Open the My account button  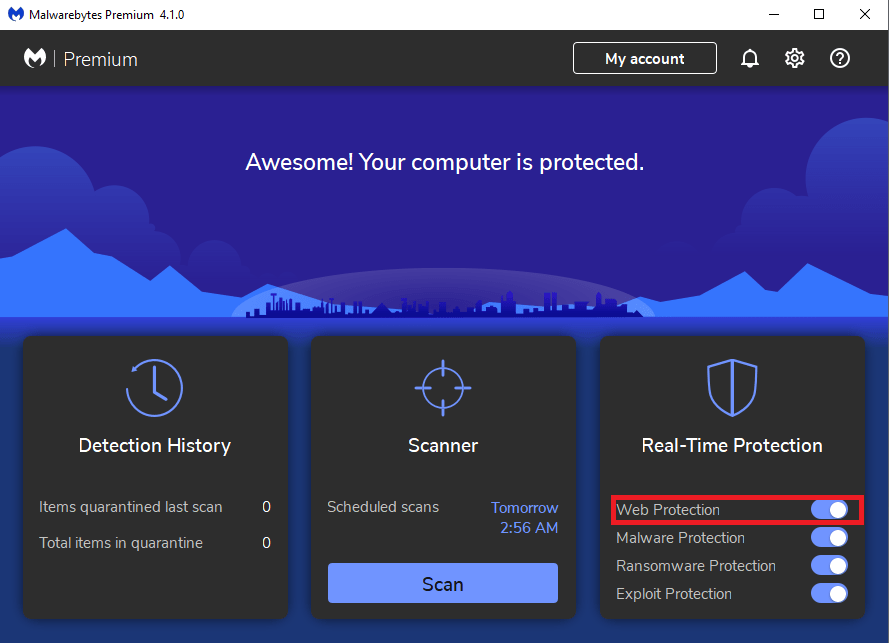point(645,58)
